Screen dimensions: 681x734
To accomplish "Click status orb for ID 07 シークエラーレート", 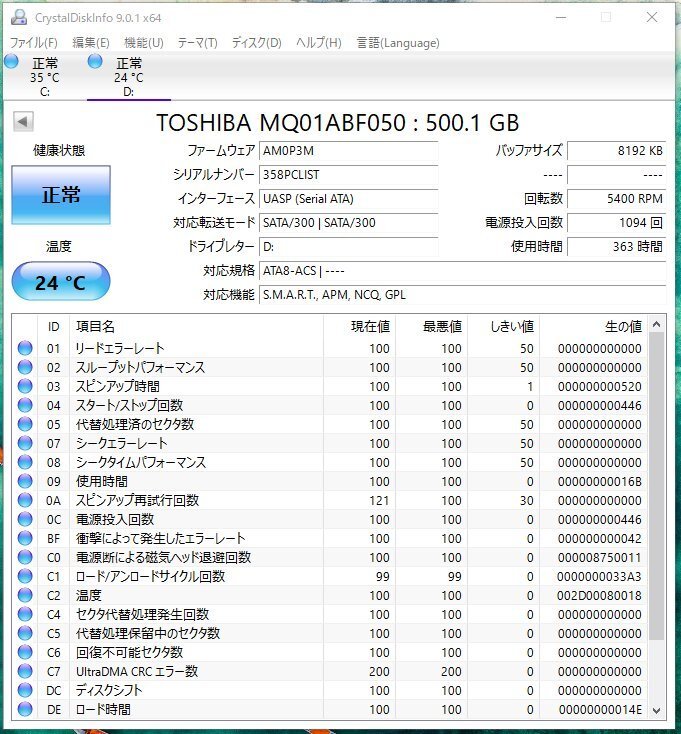I will (25, 443).
